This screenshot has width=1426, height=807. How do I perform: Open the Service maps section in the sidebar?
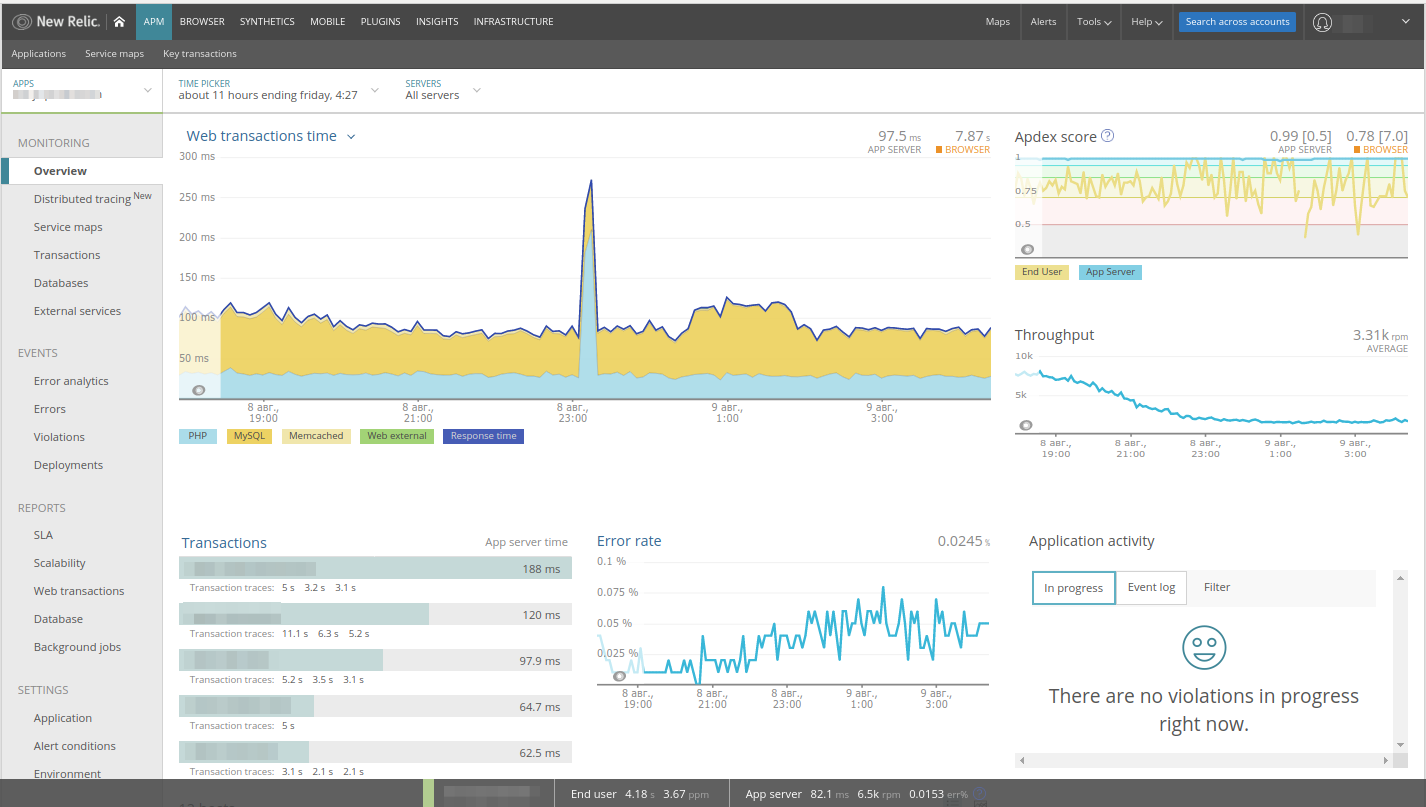66,226
